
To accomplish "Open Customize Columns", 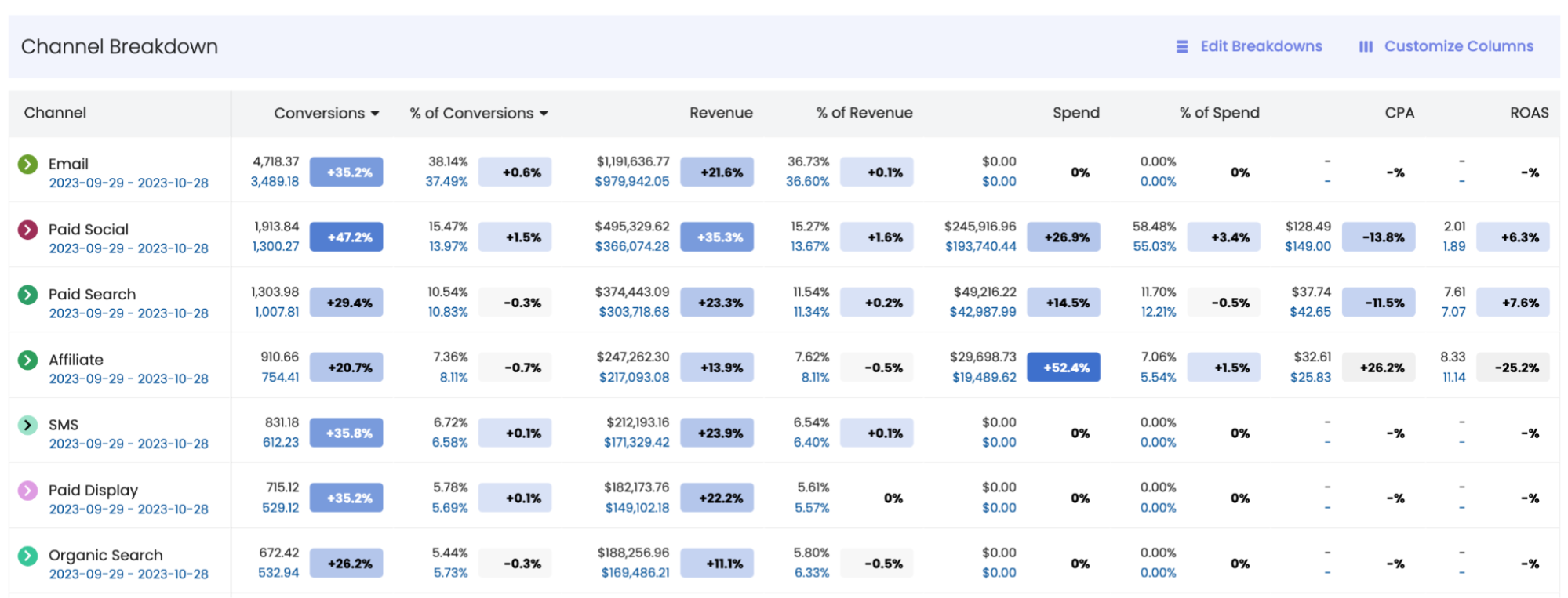I will (1458, 46).
